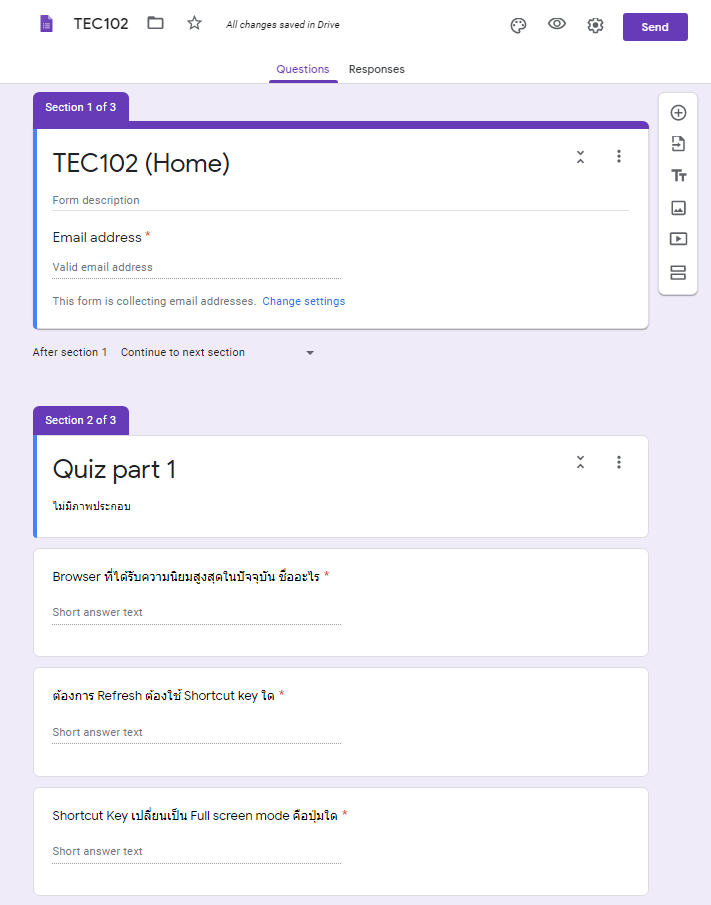Follow the Change settings link

click(304, 302)
